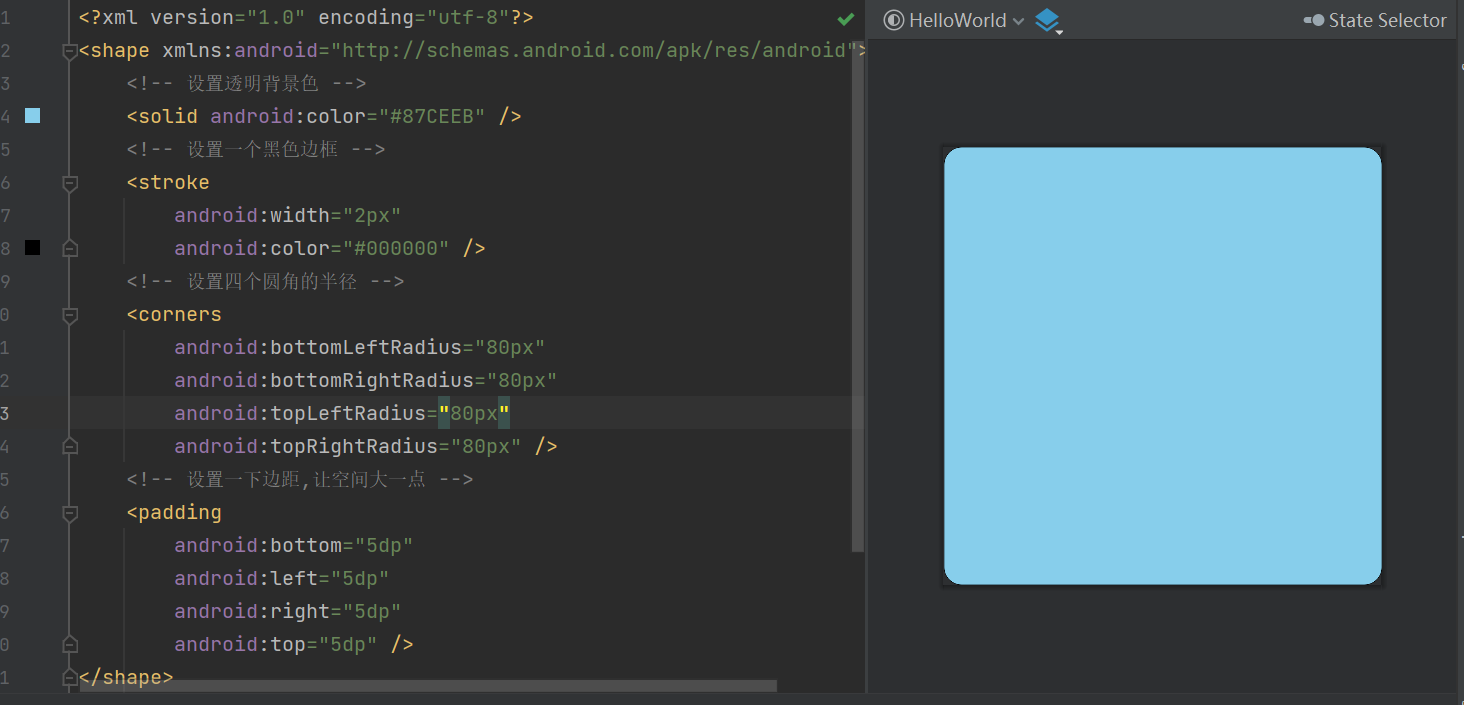Image resolution: width=1464 pixels, height=705 pixels.
Task: Collapse the corners tag fold marker
Action: [70, 315]
